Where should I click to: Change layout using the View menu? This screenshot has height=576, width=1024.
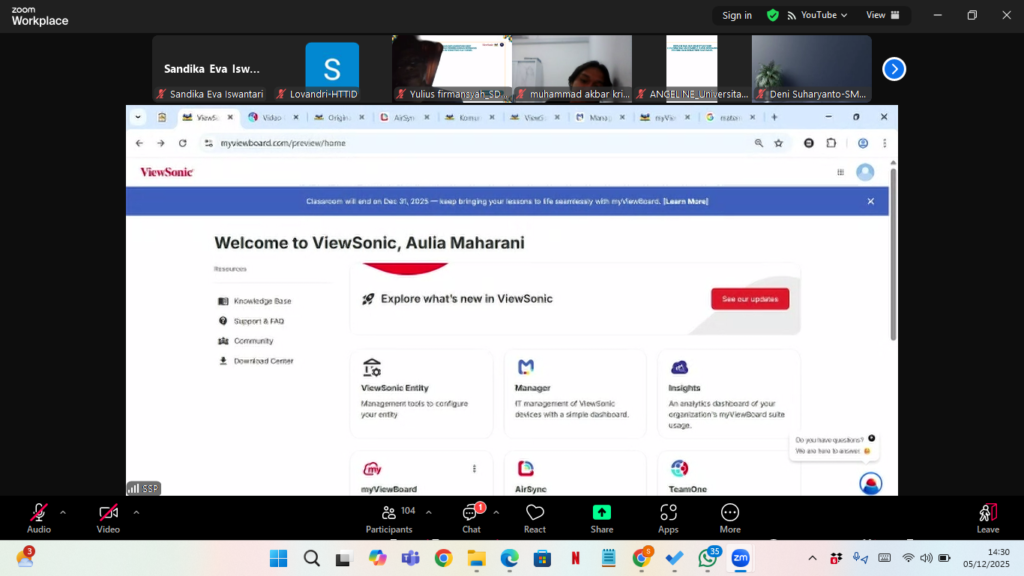click(882, 15)
